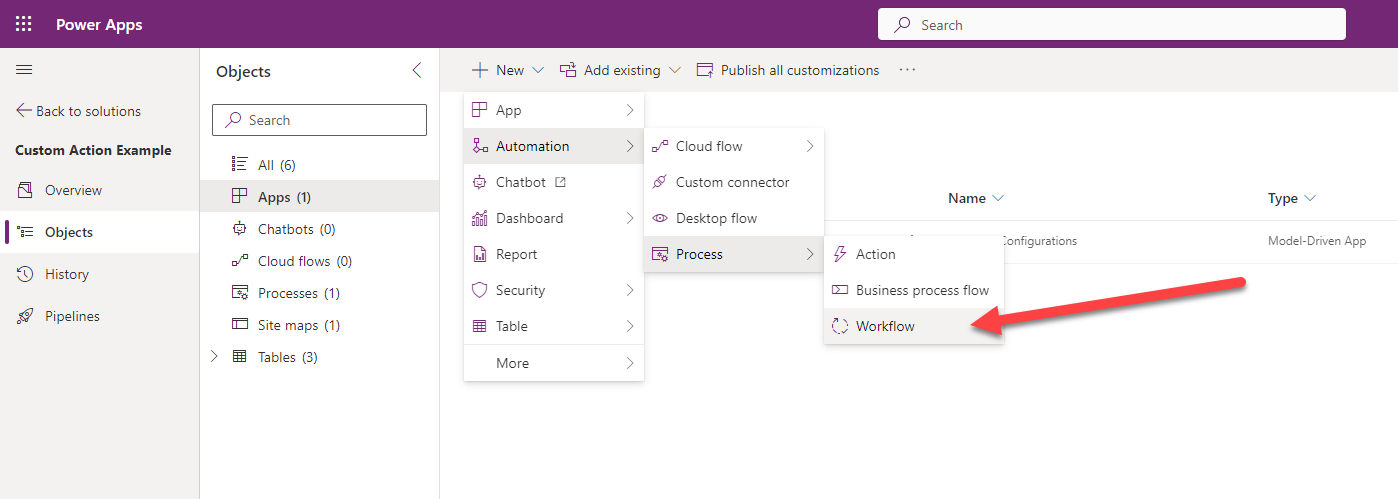The height and width of the screenshot is (499, 1398).
Task: Open the more commands ellipsis
Action: coord(907,70)
